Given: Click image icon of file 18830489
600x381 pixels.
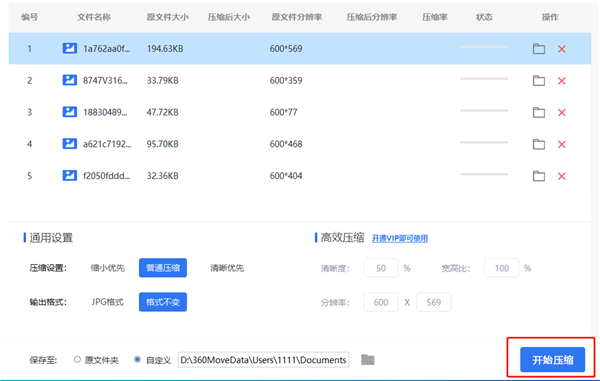Looking at the screenshot, I should click(70, 112).
